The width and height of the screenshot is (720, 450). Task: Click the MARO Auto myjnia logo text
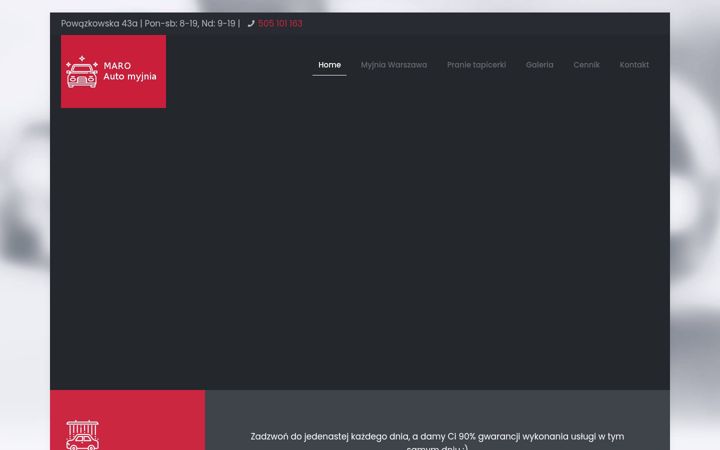pyautogui.click(x=130, y=71)
